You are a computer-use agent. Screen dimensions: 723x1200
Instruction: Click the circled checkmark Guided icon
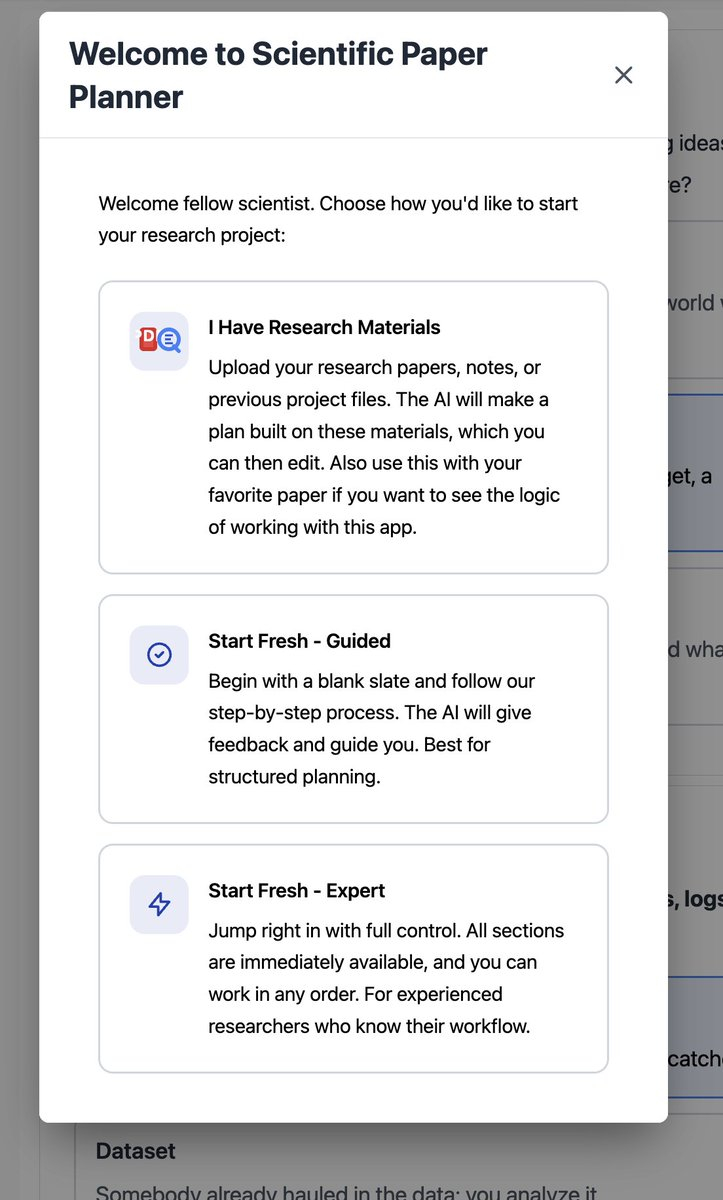(159, 655)
